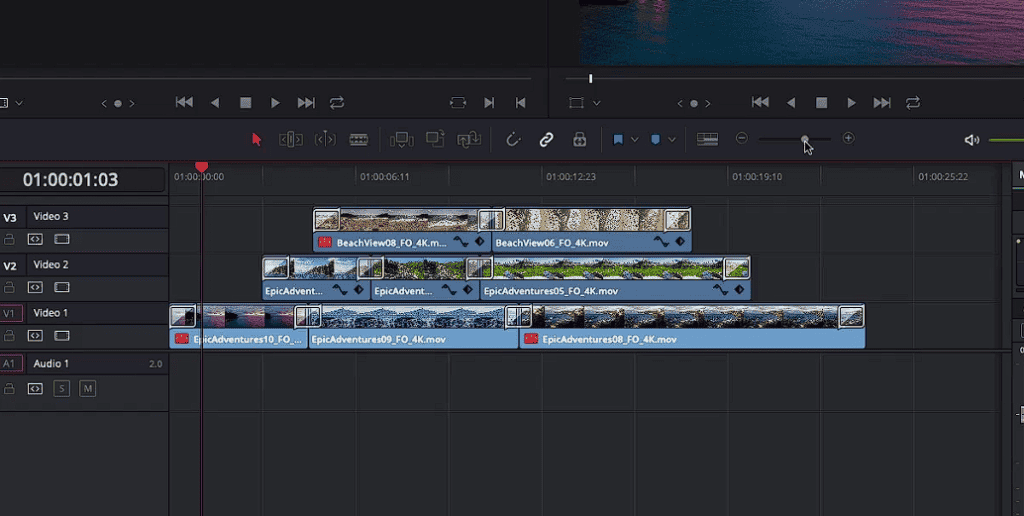Image resolution: width=1024 pixels, height=516 pixels.
Task: Click the source viewer jog wheel control
Action: click(x=118, y=103)
